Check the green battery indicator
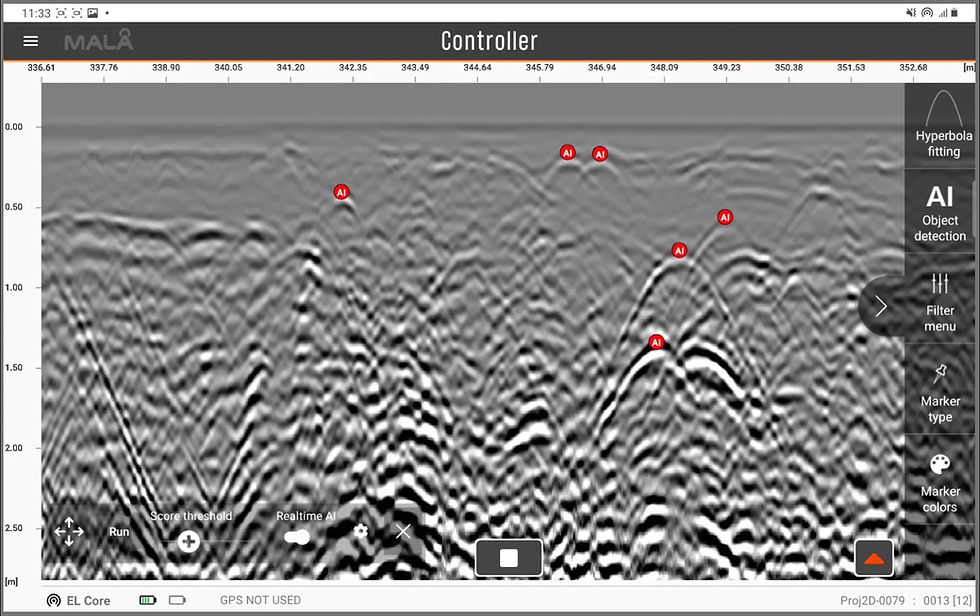980x616 pixels. coord(148,600)
